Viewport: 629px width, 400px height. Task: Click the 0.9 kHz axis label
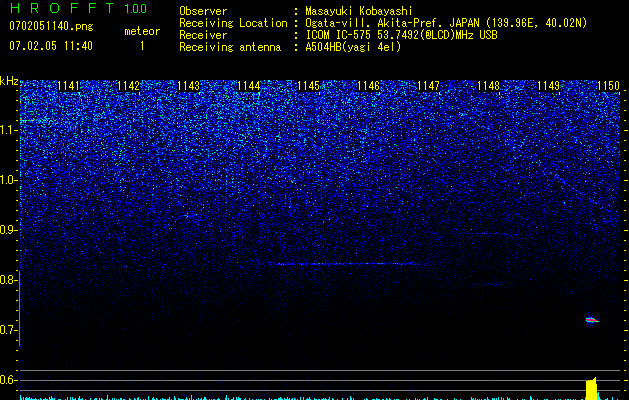(x=8, y=230)
